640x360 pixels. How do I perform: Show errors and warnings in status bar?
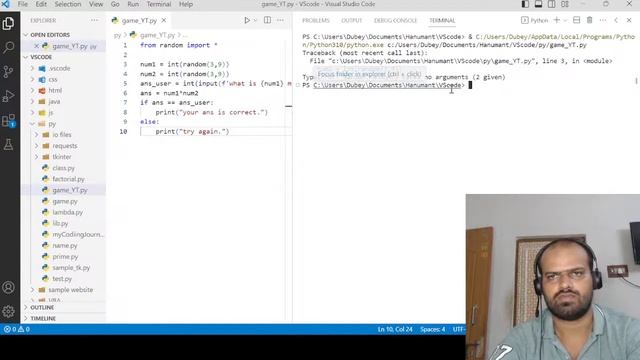pyautogui.click(x=17, y=329)
